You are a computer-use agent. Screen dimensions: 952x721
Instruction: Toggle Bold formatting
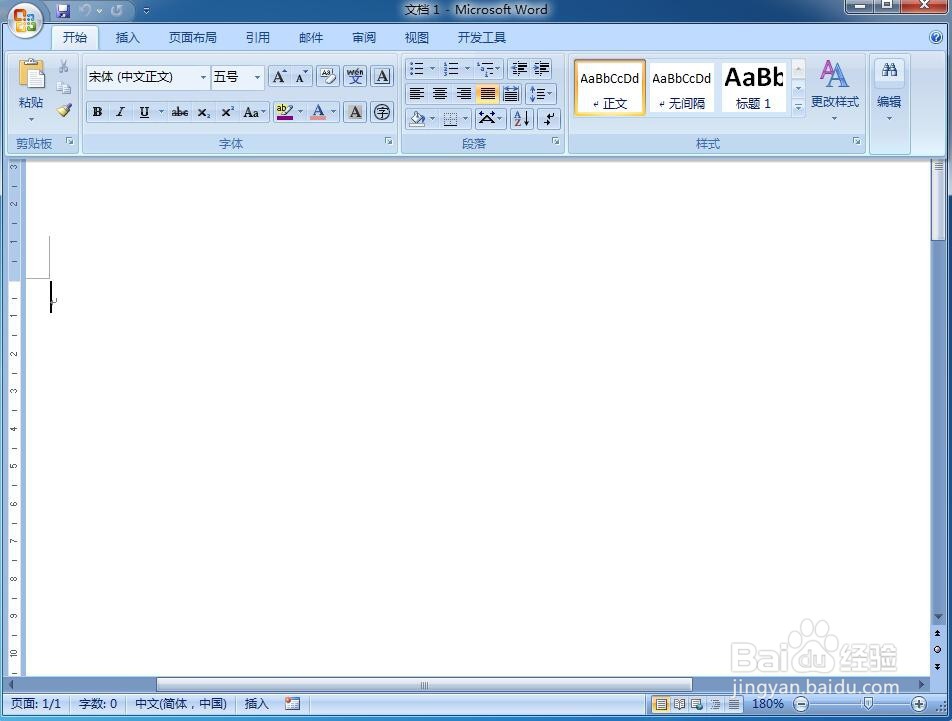pyautogui.click(x=97, y=112)
